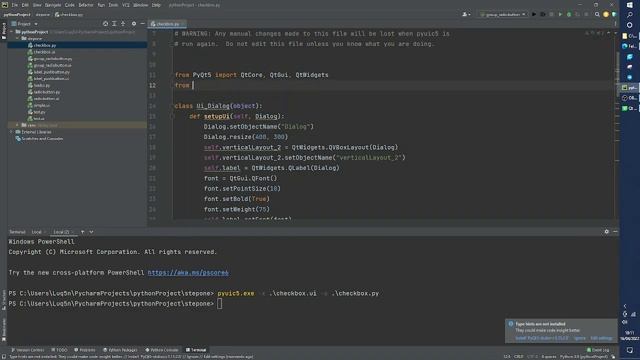Image resolution: width=640 pixels, height=360 pixels.
Task: Open Event Log tool window
Action: pyautogui.click(x=598, y=350)
